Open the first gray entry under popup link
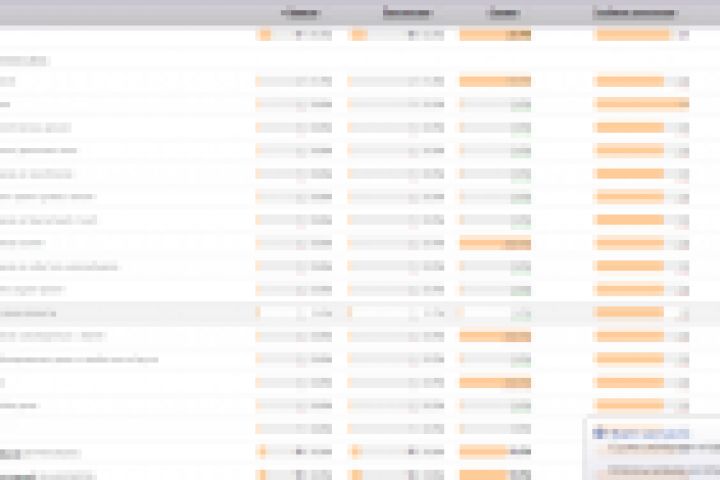This screenshot has width=720, height=480. click(663, 447)
